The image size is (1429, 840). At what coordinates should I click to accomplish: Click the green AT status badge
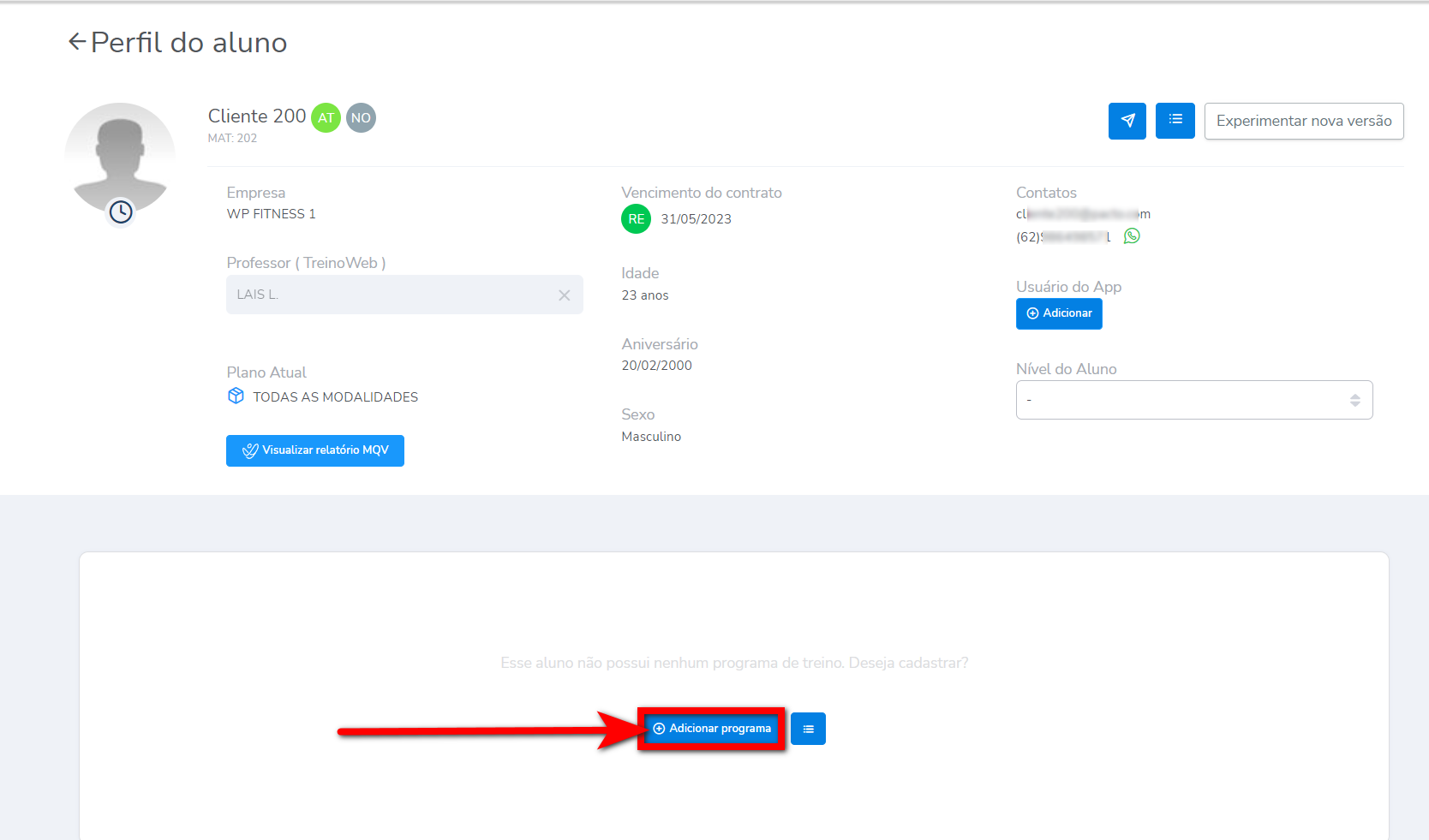[326, 118]
